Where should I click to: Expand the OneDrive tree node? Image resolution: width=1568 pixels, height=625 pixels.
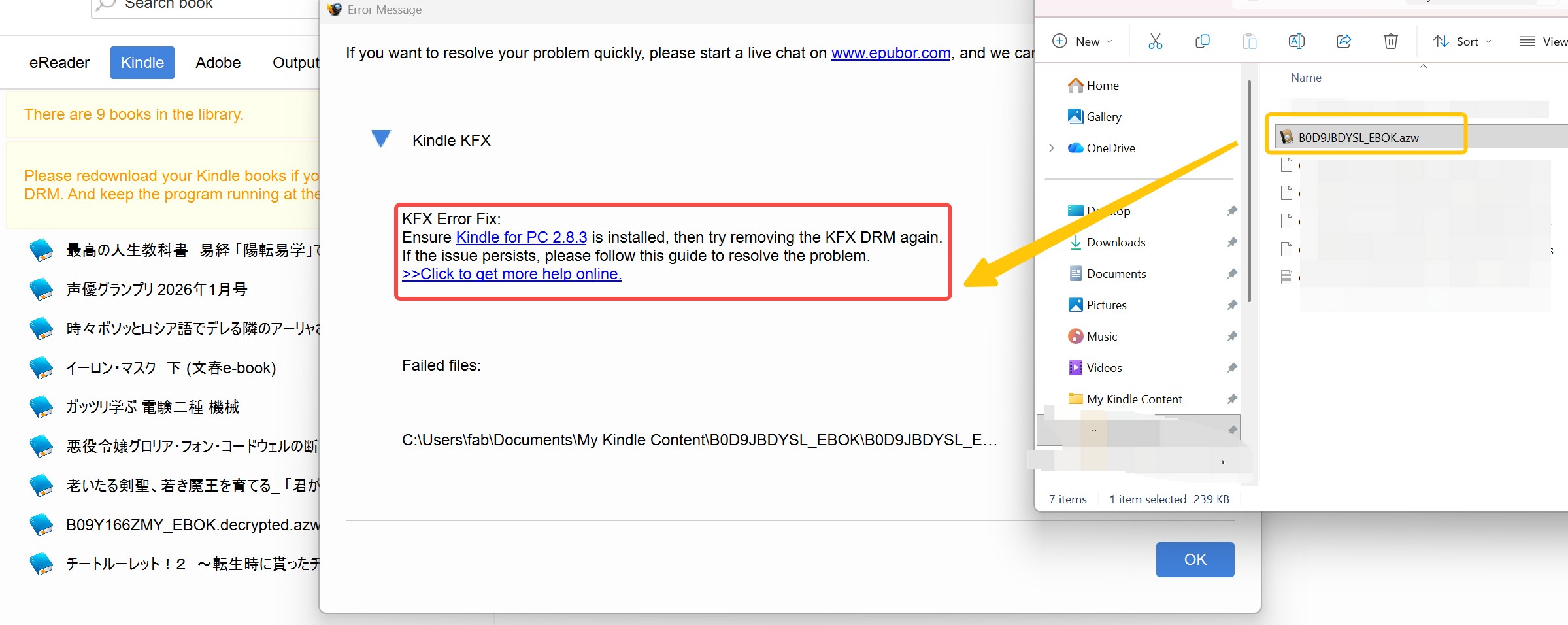click(x=1052, y=148)
